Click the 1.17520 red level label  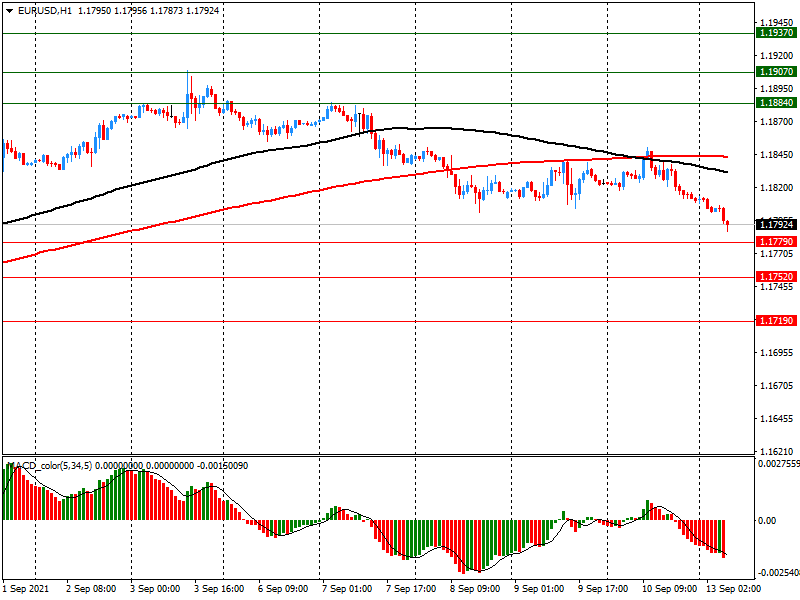(777, 277)
